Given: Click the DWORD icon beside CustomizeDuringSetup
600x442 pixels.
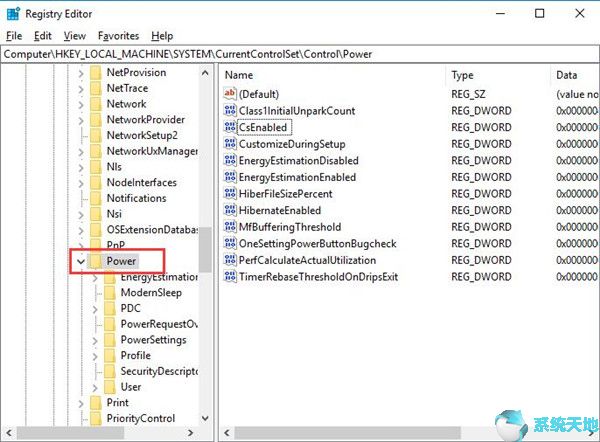Looking at the screenshot, I should pos(230,144).
